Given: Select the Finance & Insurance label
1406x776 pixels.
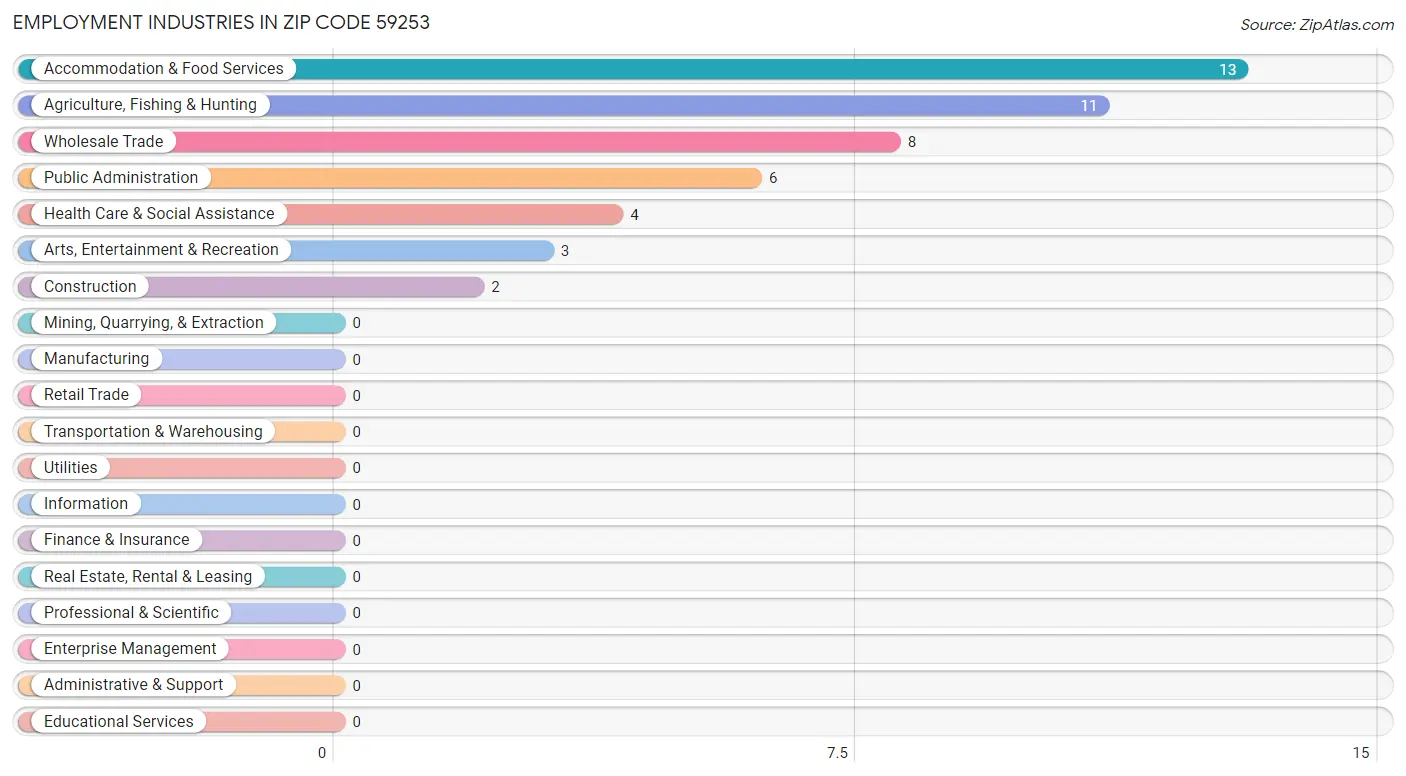Looking at the screenshot, I should 116,540.
